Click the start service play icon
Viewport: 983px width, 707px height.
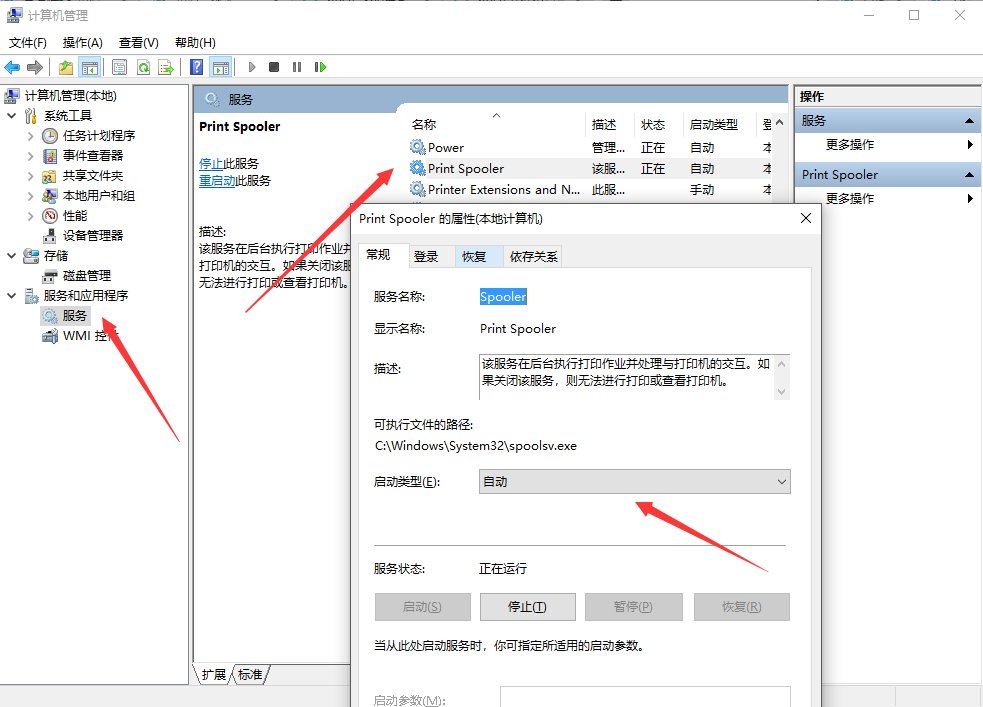251,67
